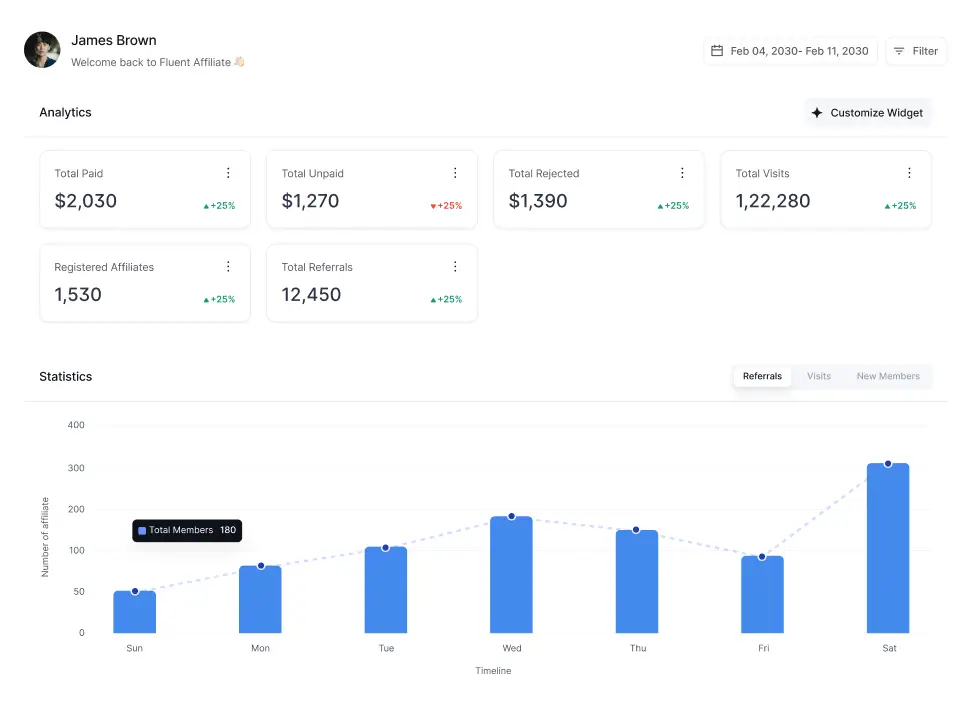Click the Statistics section heading
The height and width of the screenshot is (708, 972).
pyautogui.click(x=66, y=376)
